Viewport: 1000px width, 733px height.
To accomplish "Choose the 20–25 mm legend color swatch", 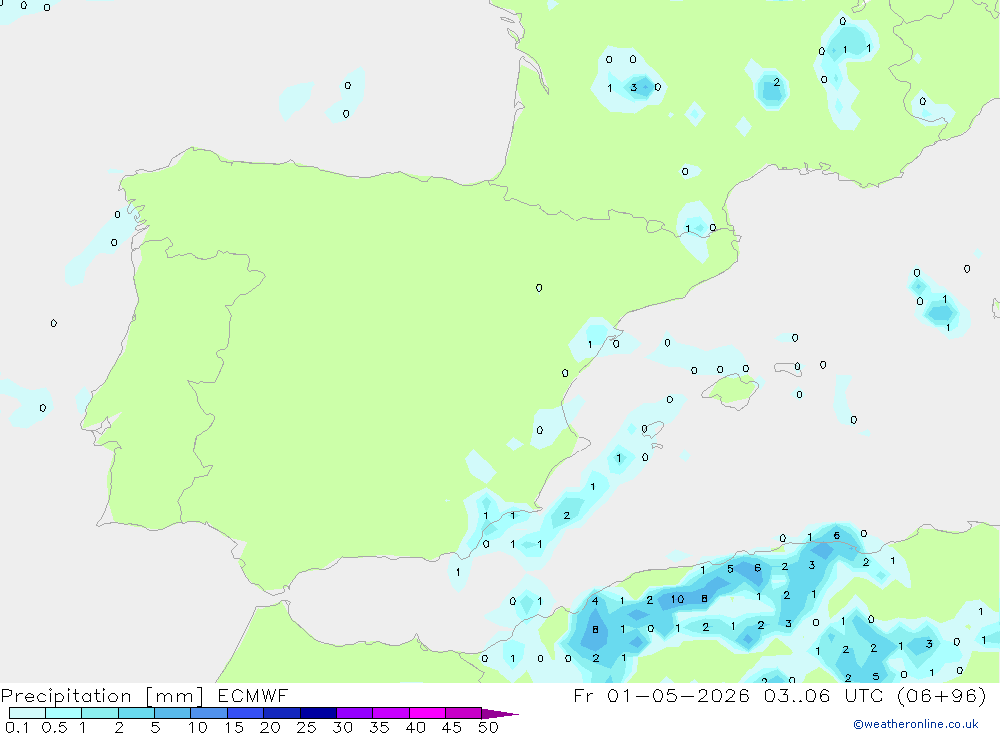I will [282, 713].
